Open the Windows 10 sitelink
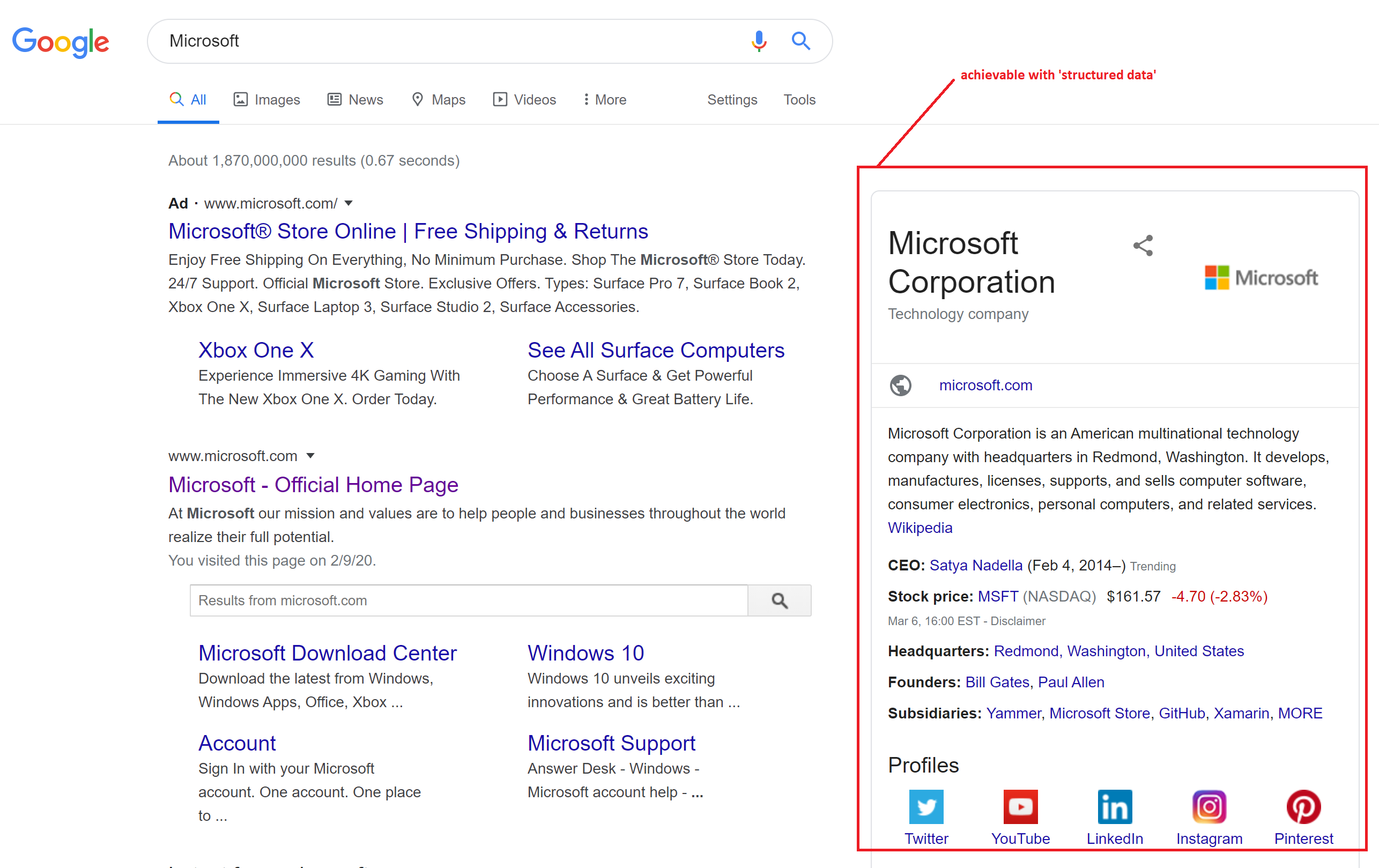Image resolution: width=1379 pixels, height=868 pixels. (586, 652)
